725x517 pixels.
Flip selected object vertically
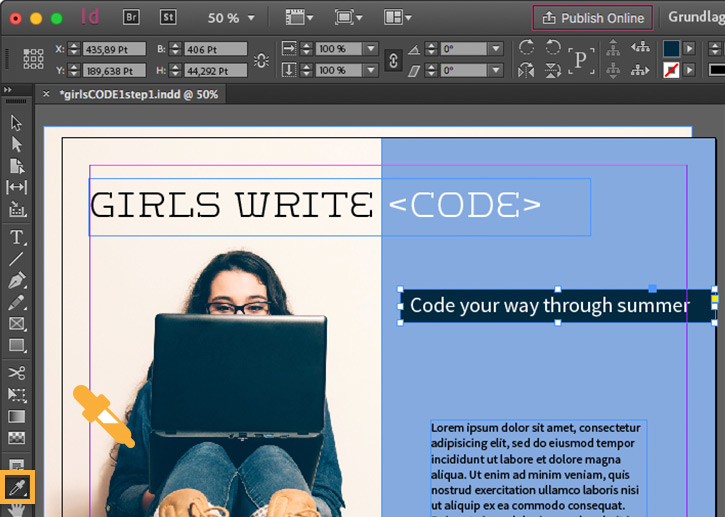pyautogui.click(x=553, y=70)
